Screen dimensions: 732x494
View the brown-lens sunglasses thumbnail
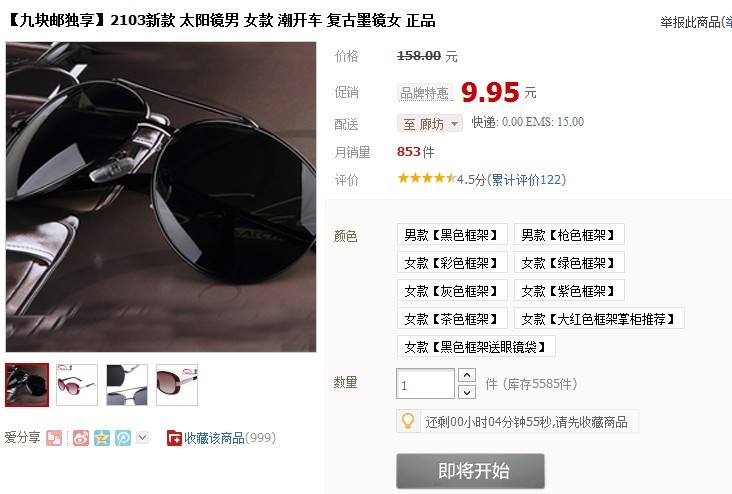(x=177, y=385)
